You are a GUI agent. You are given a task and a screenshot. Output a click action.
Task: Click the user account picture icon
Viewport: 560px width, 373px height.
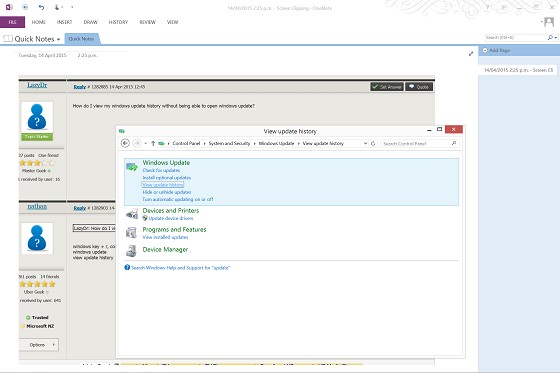pyautogui.click(x=549, y=22)
